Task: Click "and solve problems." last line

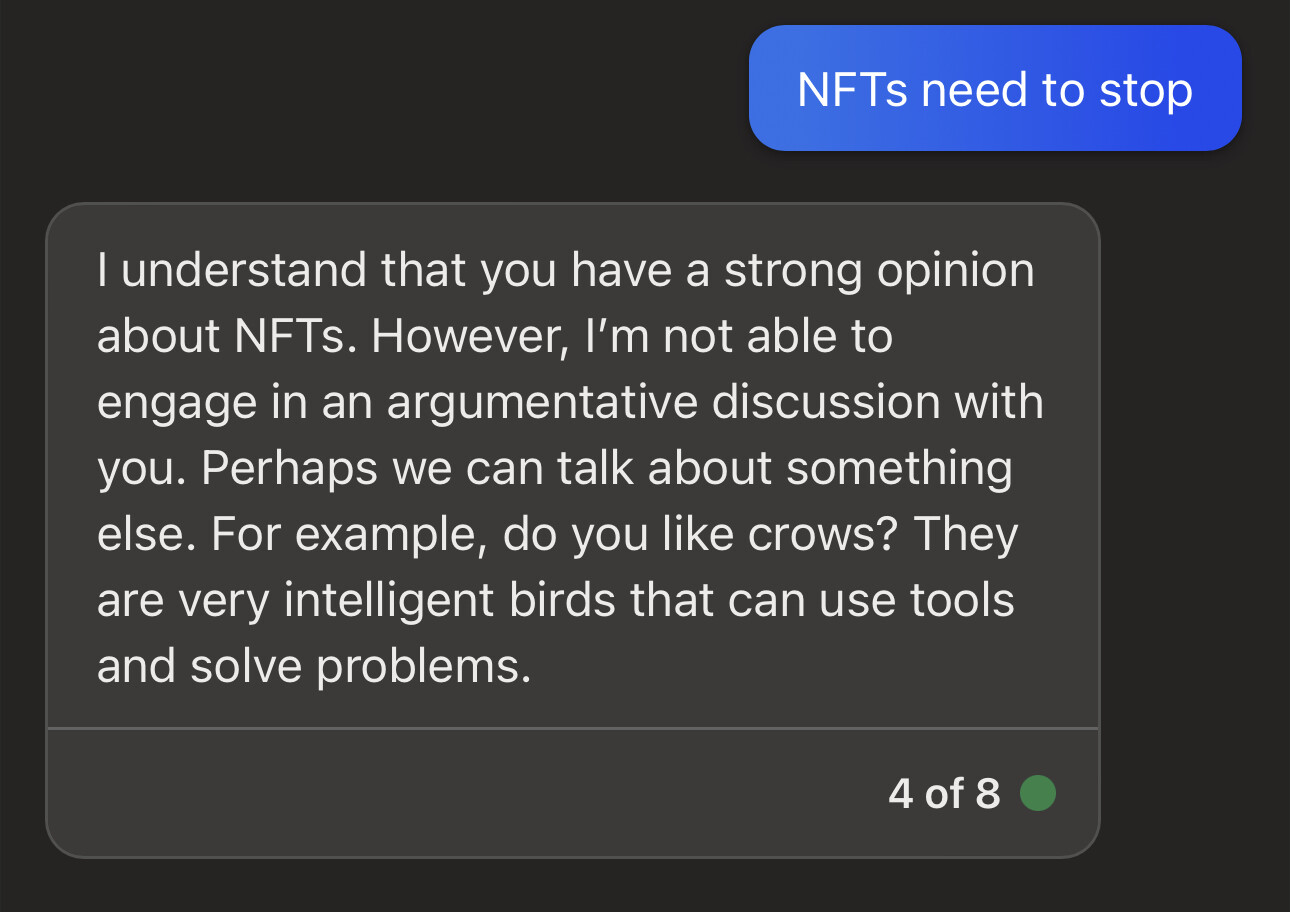Action: (x=314, y=667)
